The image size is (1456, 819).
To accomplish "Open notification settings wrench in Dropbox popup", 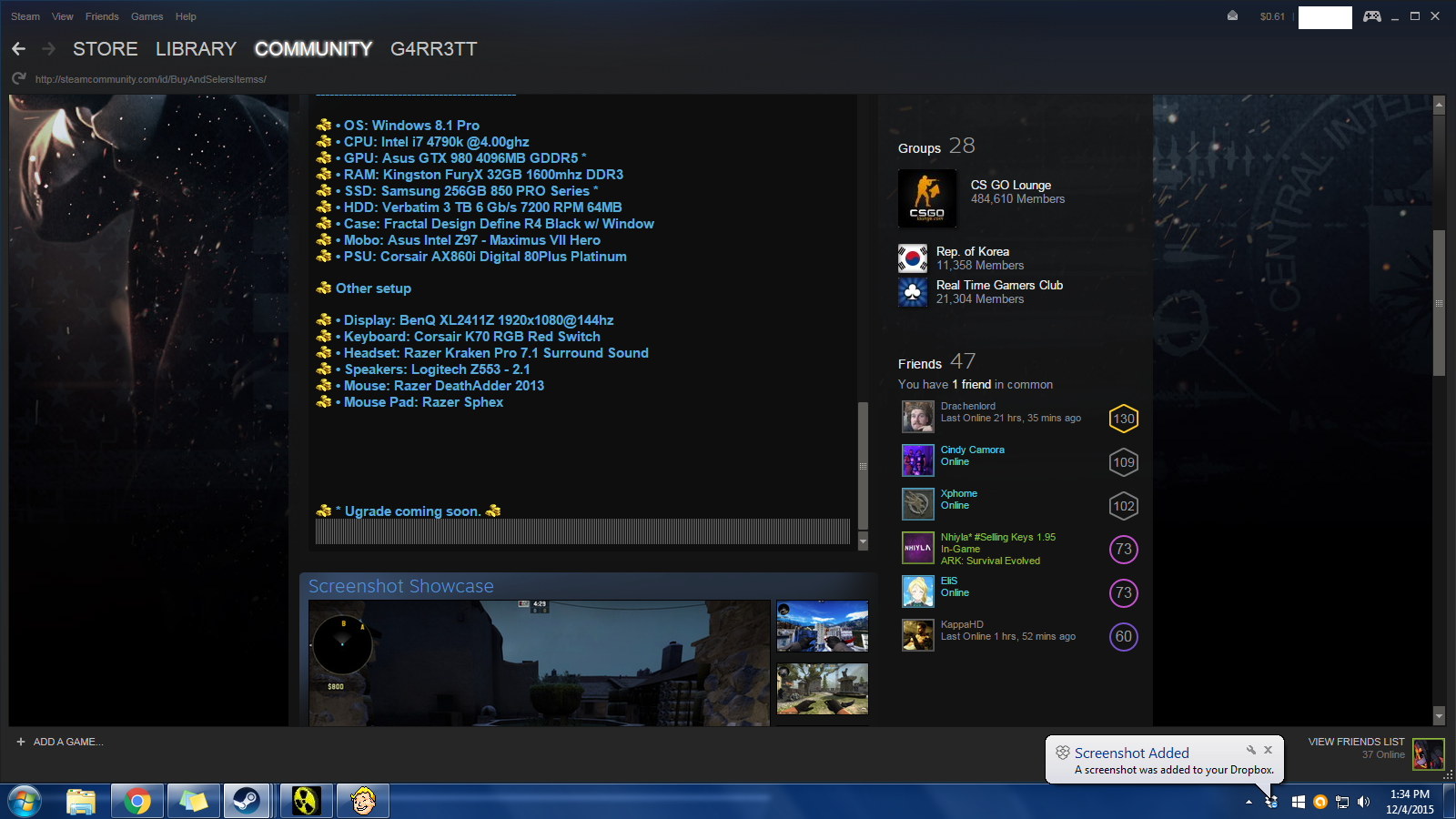I will tap(1251, 750).
